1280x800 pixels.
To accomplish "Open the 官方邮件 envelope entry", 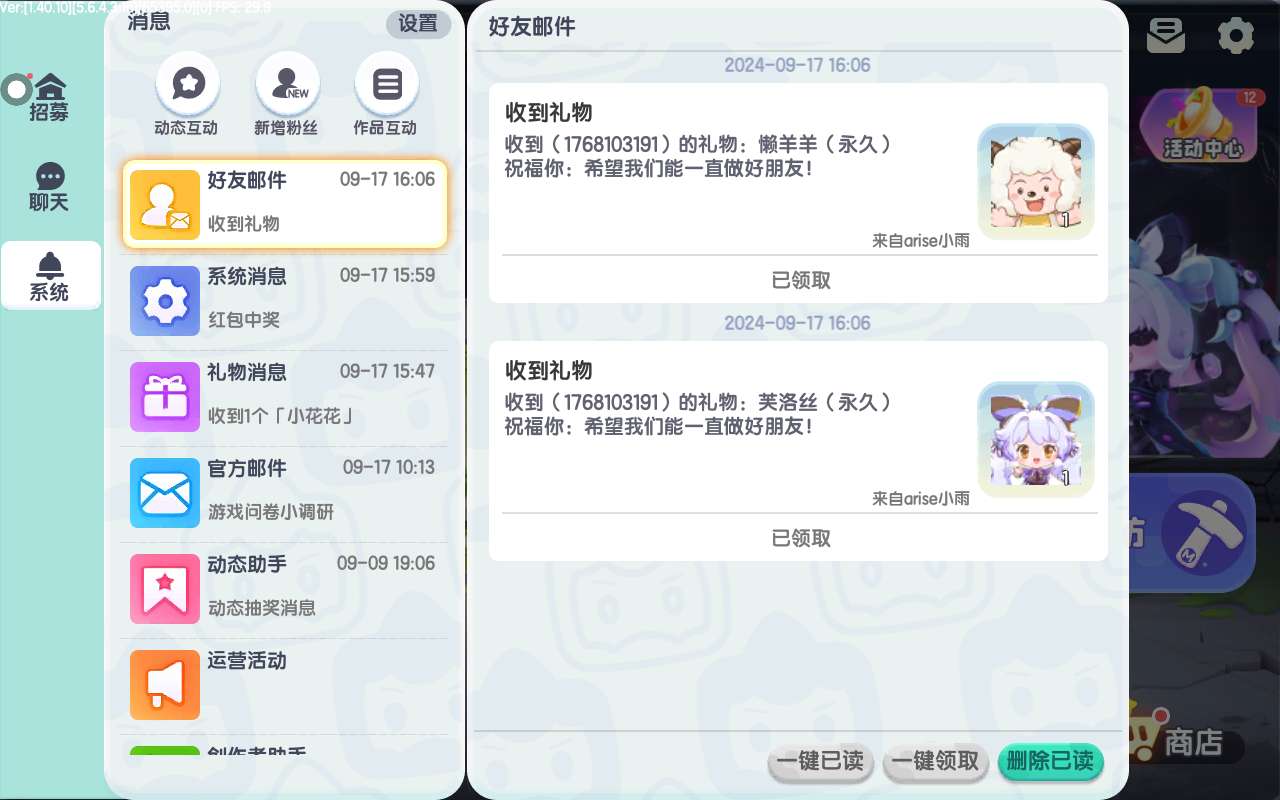I will coord(285,492).
